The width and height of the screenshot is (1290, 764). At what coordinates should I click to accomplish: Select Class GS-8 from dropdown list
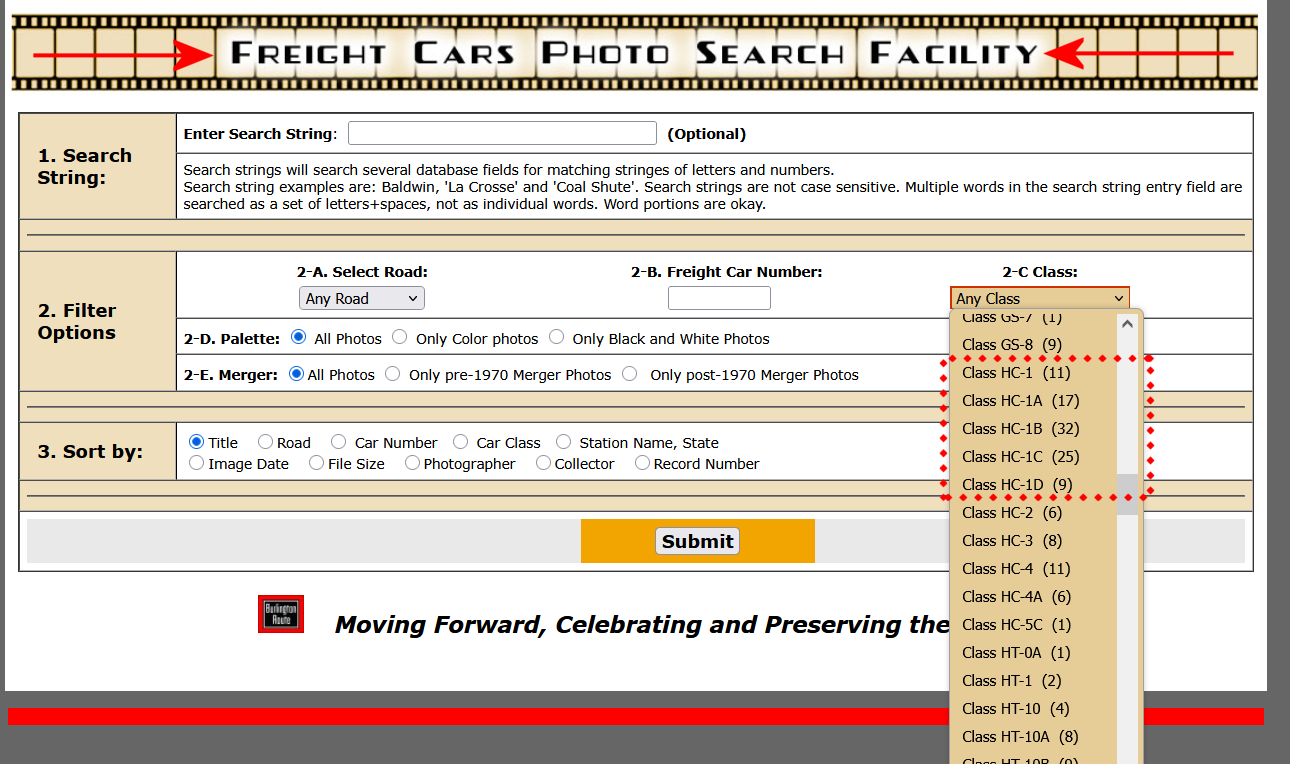click(1010, 345)
